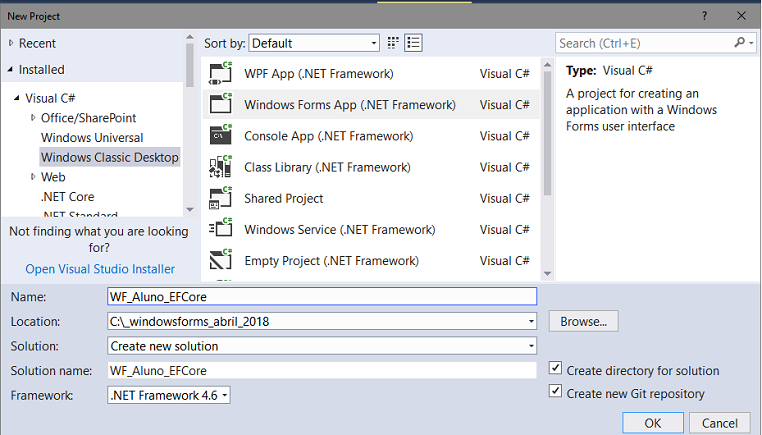Select the Web category label

click(x=53, y=177)
